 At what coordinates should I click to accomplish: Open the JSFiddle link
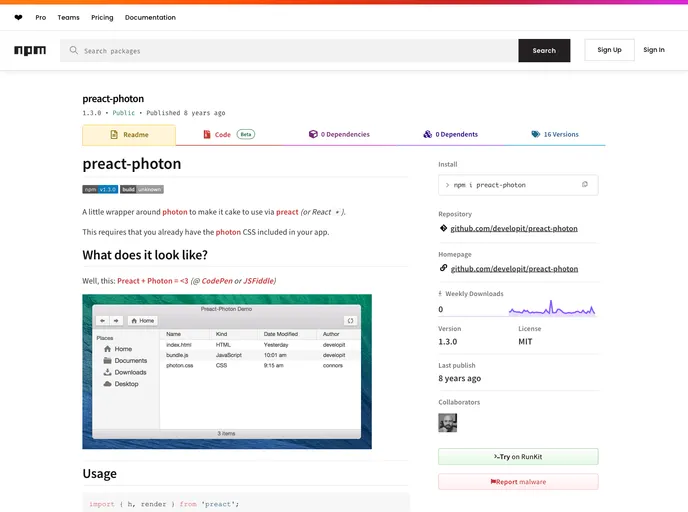[x=258, y=281]
